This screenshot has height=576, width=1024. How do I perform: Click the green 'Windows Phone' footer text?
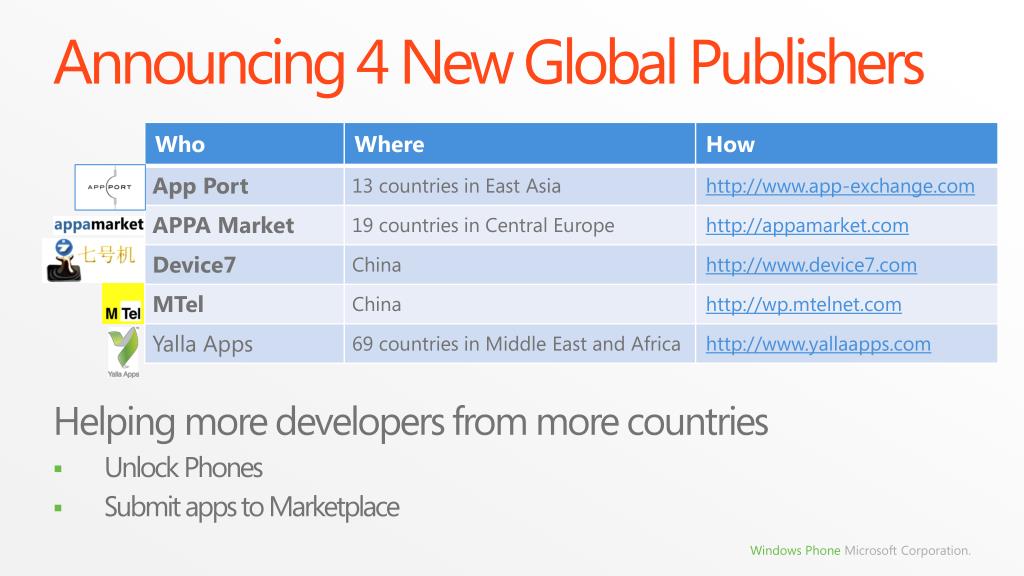[795, 551]
